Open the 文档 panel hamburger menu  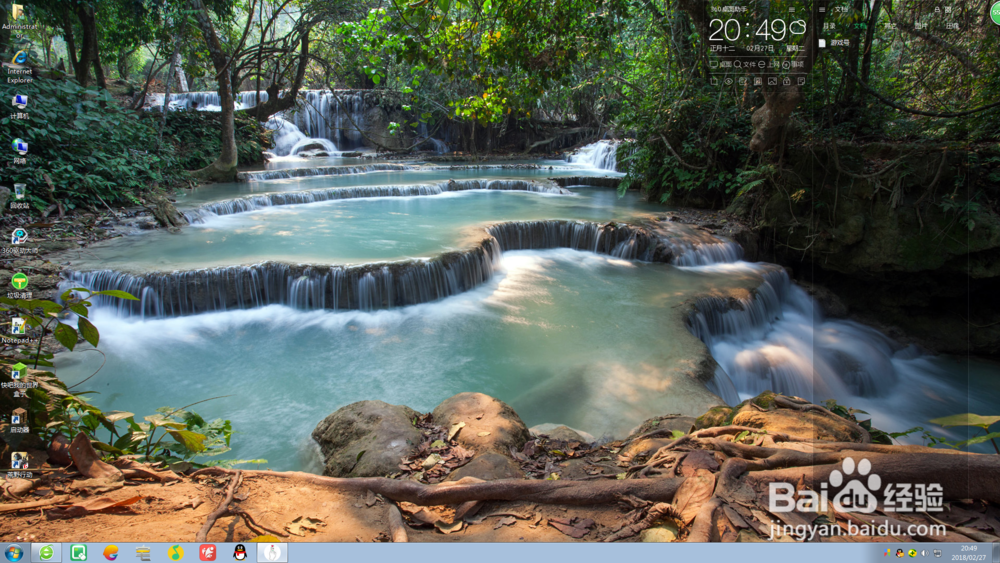pyautogui.click(x=822, y=10)
